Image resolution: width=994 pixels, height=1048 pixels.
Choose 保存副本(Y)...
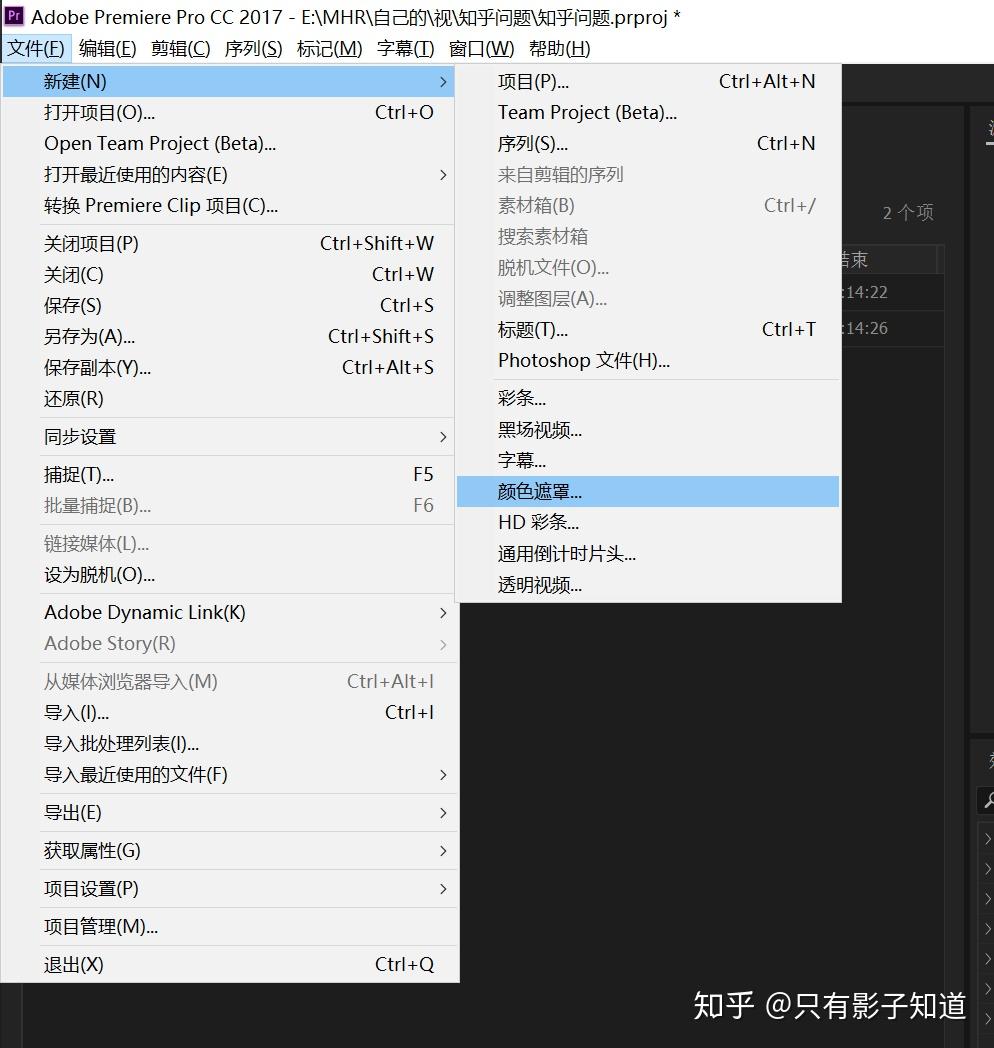229,368
